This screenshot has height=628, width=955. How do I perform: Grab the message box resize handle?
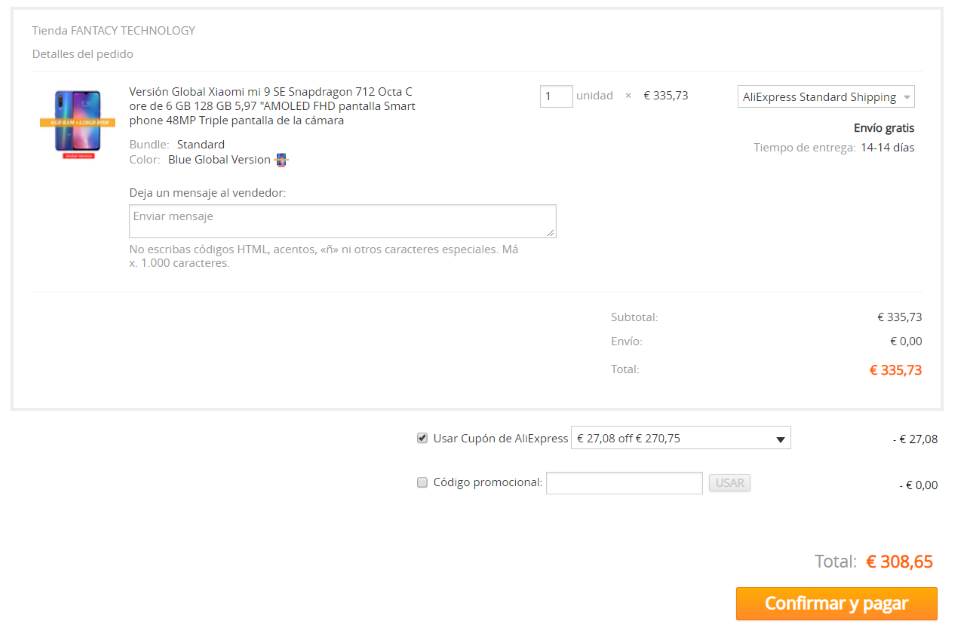(551, 233)
